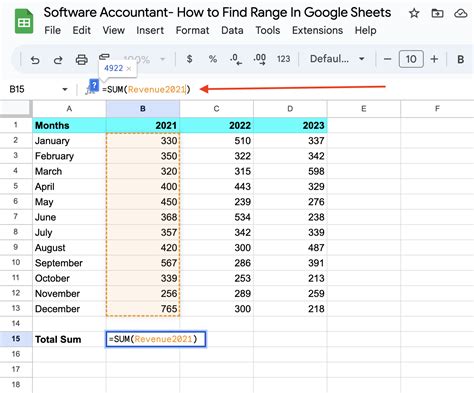Viewport: 474px width, 393px height.
Task: Format as percent
Action: pos(213,59)
